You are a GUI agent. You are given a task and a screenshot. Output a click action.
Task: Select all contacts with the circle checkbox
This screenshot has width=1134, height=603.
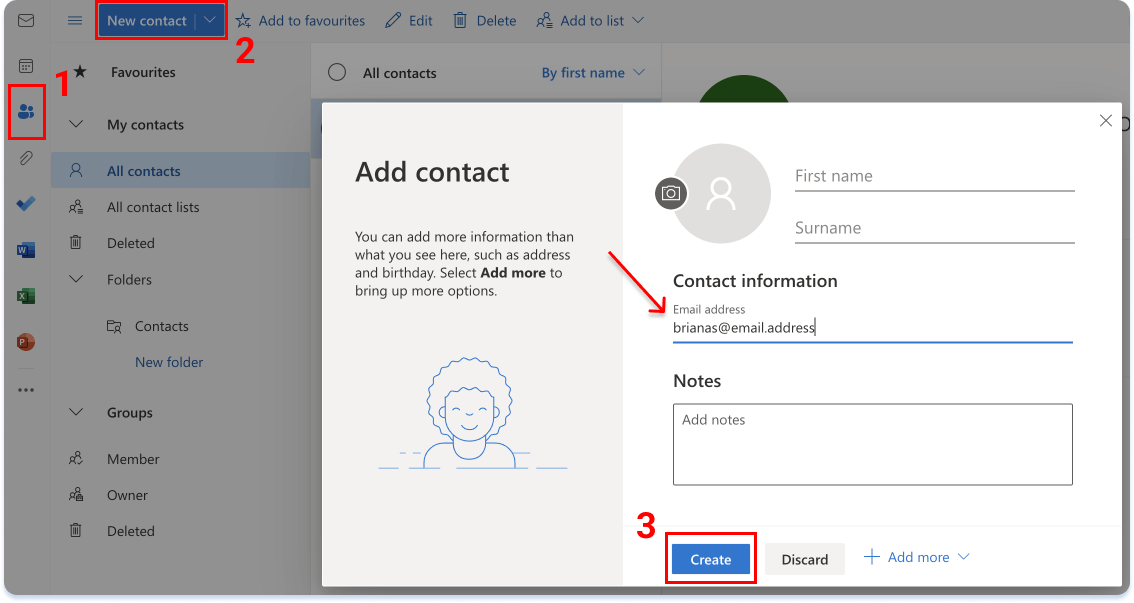pyautogui.click(x=337, y=72)
